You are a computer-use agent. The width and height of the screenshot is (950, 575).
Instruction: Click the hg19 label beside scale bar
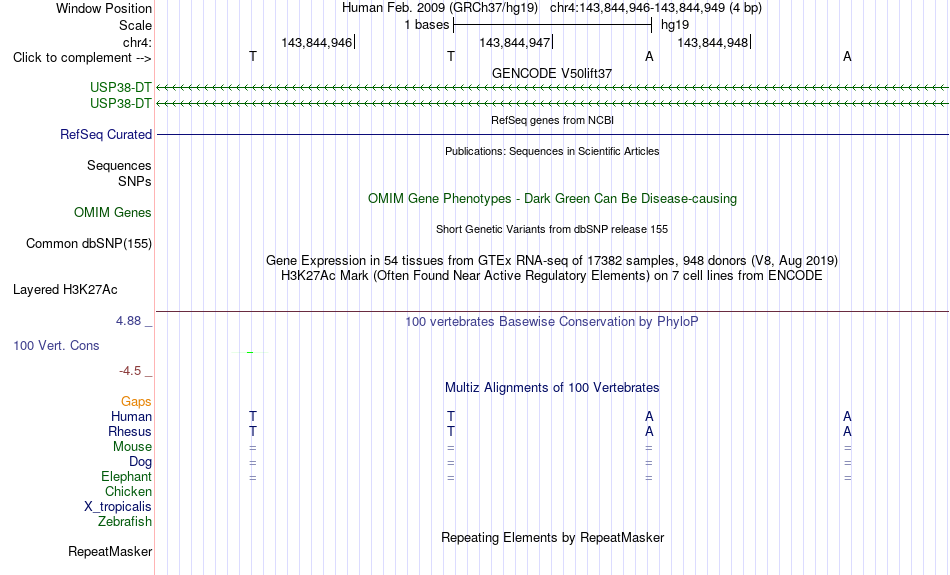675,25
